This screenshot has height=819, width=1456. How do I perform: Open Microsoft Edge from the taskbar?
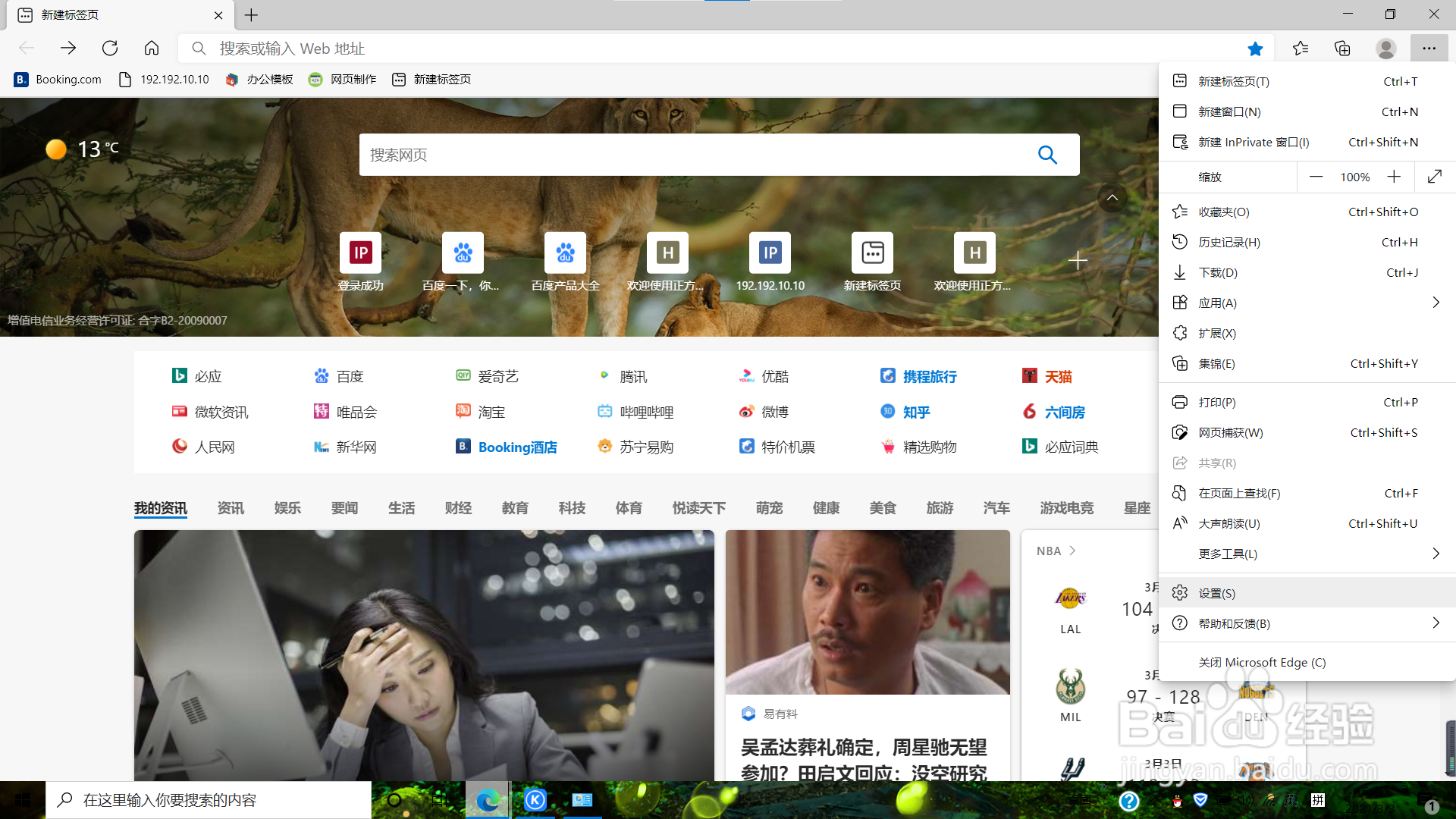(x=487, y=800)
